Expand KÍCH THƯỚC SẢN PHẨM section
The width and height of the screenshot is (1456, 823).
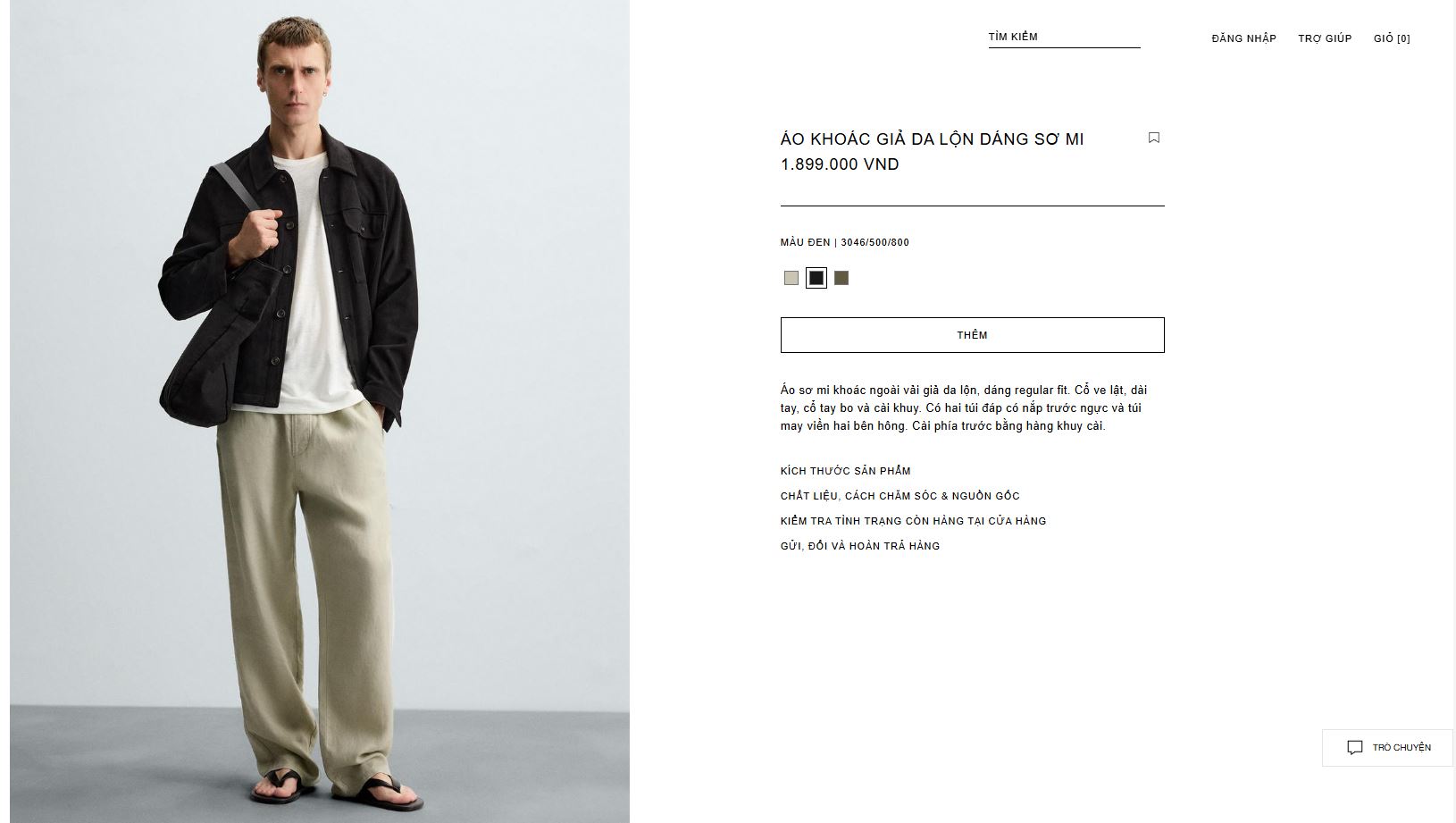click(846, 471)
